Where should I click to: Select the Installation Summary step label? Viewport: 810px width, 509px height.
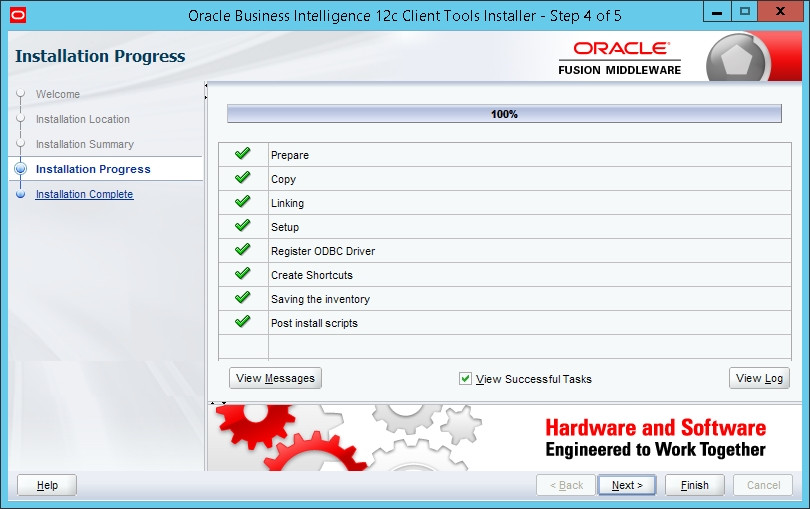coord(85,144)
